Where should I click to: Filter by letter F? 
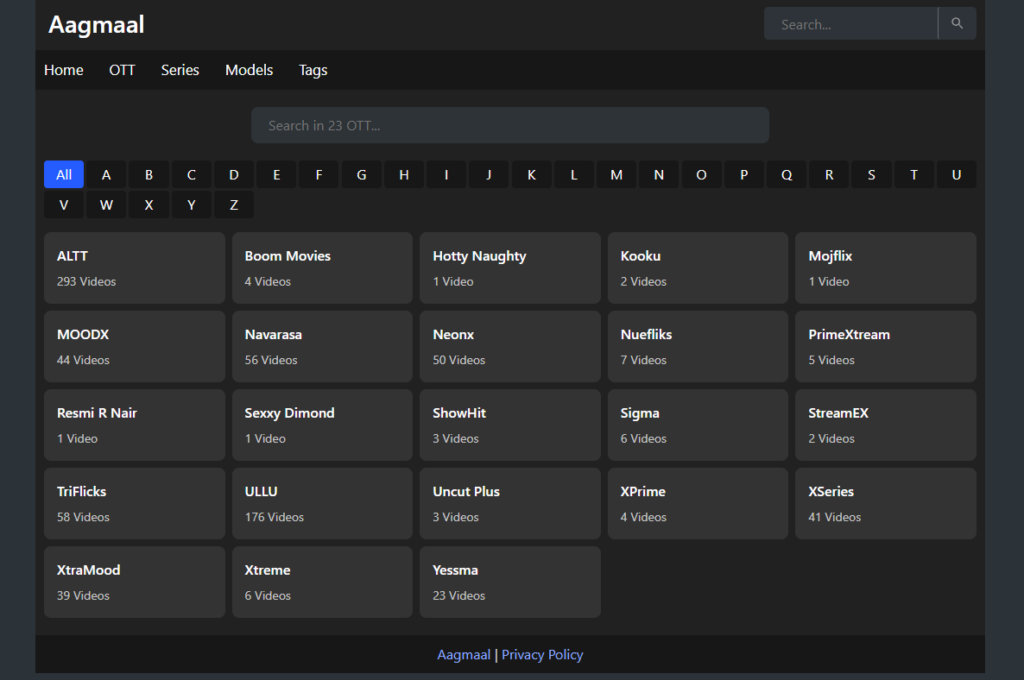point(319,174)
